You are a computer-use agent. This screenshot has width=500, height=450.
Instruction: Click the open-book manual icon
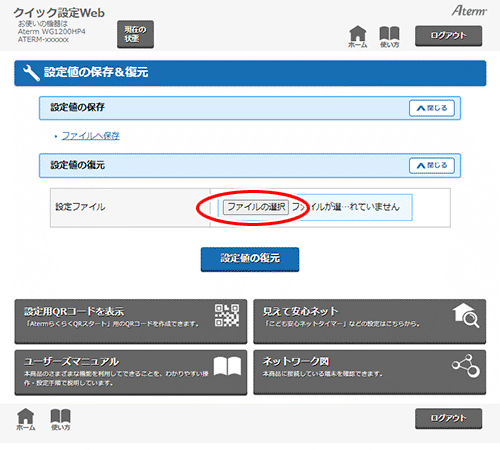tap(227, 366)
